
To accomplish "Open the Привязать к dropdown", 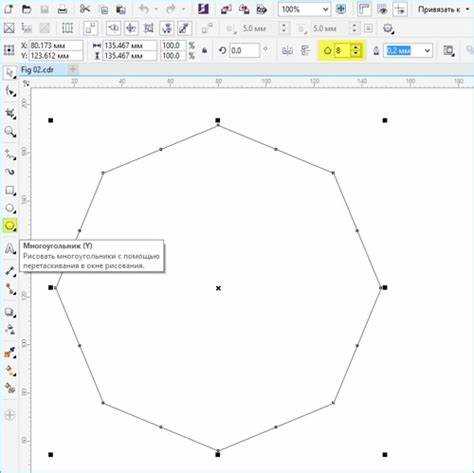I will (x=443, y=10).
